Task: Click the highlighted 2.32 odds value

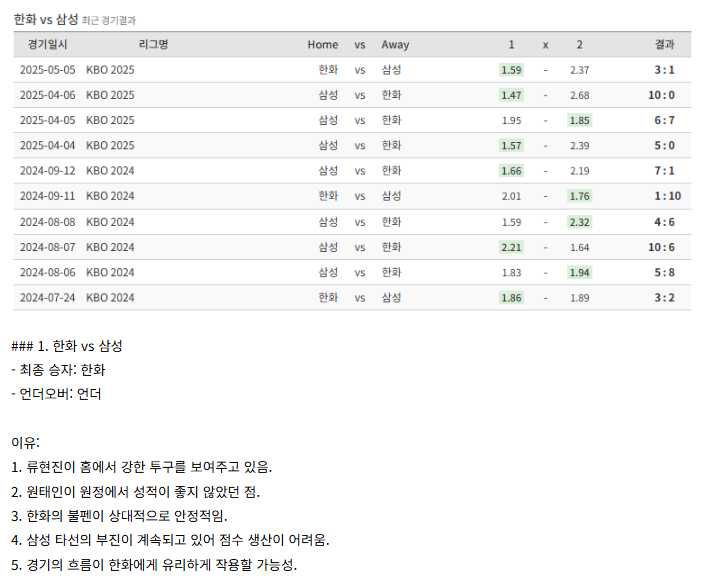Action: pos(580,222)
